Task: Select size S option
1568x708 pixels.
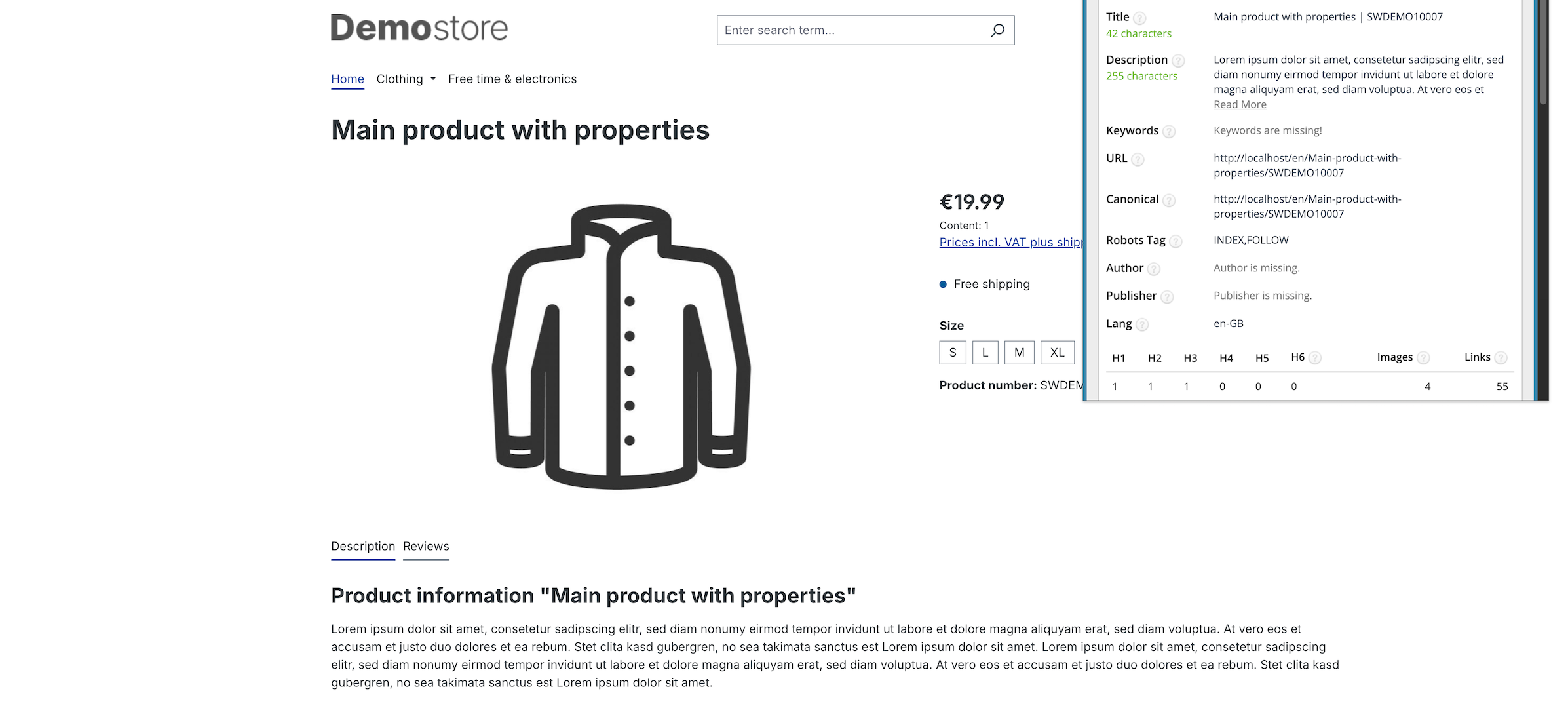Action: tap(953, 353)
